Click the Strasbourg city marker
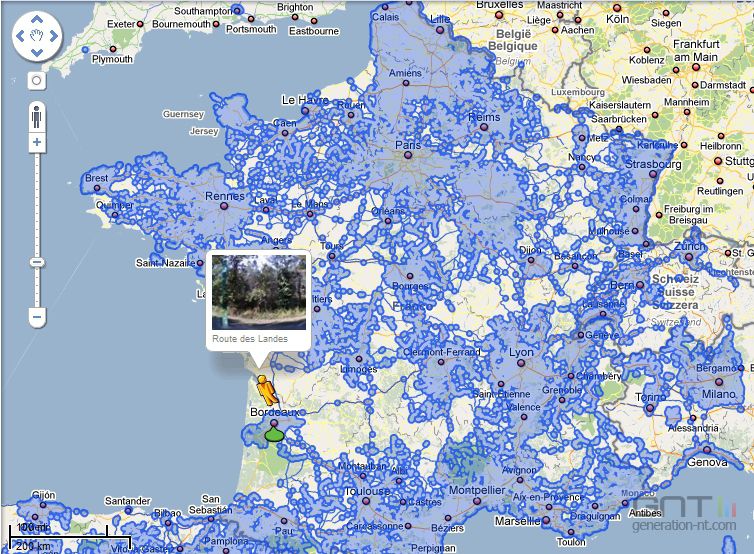Viewport: 754px width, 554px height. pos(653,174)
